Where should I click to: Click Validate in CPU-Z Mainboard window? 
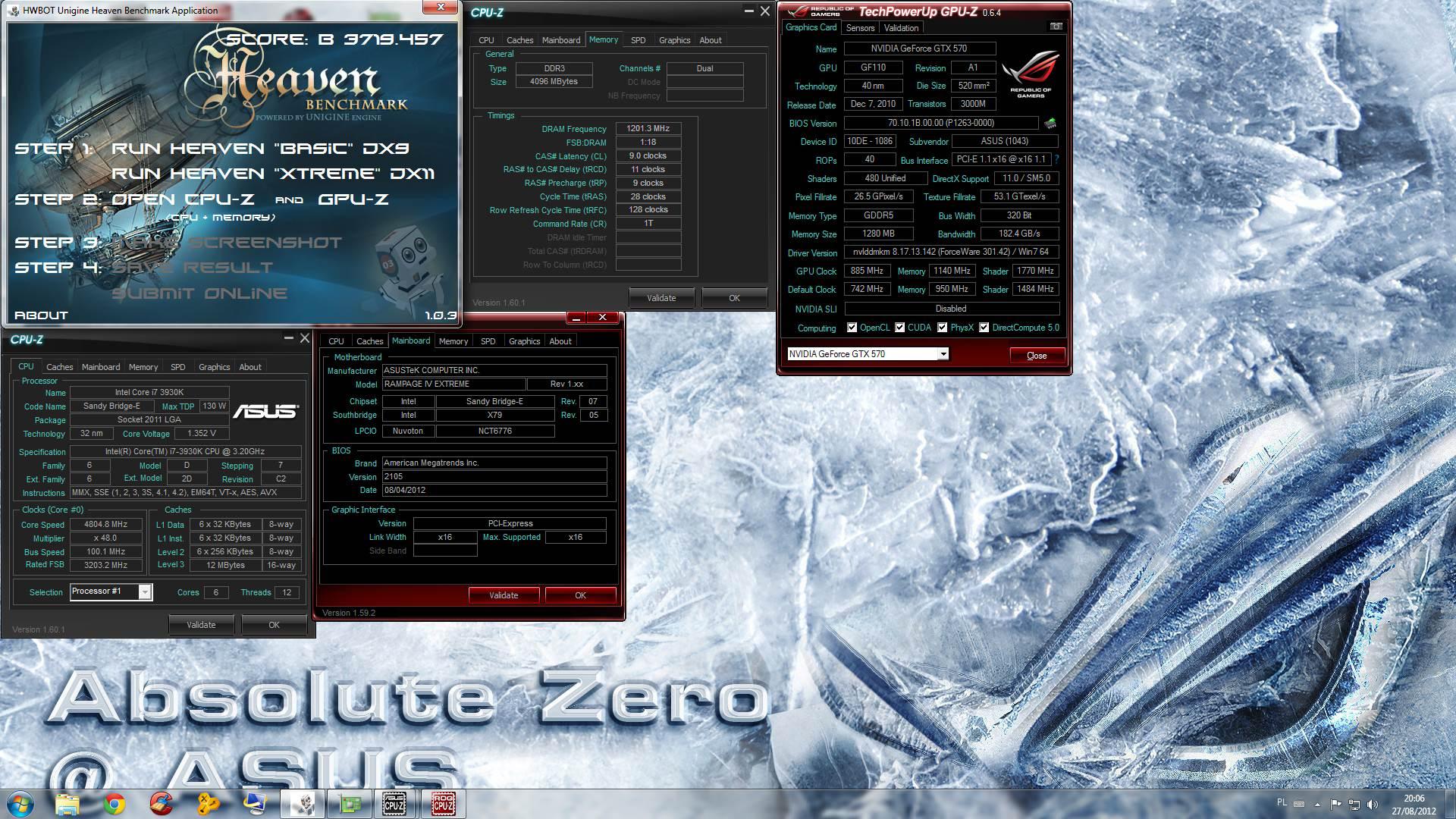tap(504, 595)
